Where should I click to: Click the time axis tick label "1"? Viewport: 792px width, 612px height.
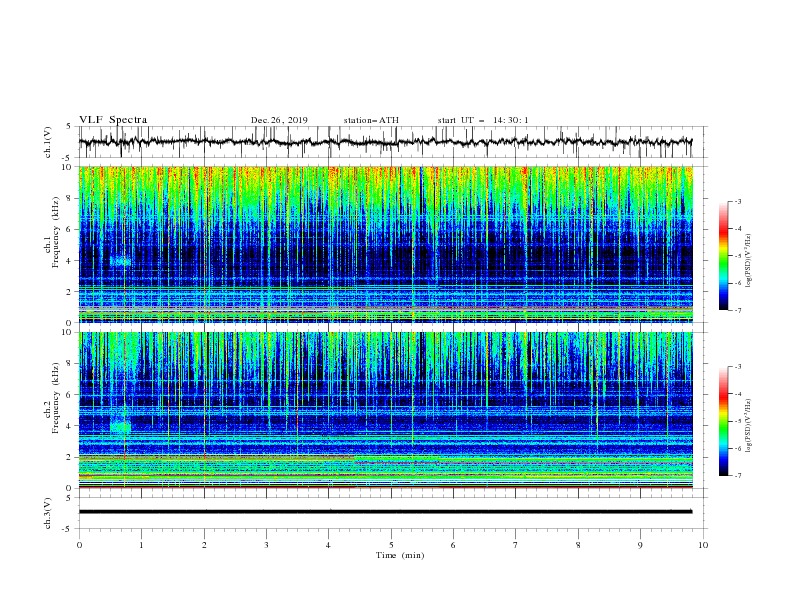[x=142, y=545]
